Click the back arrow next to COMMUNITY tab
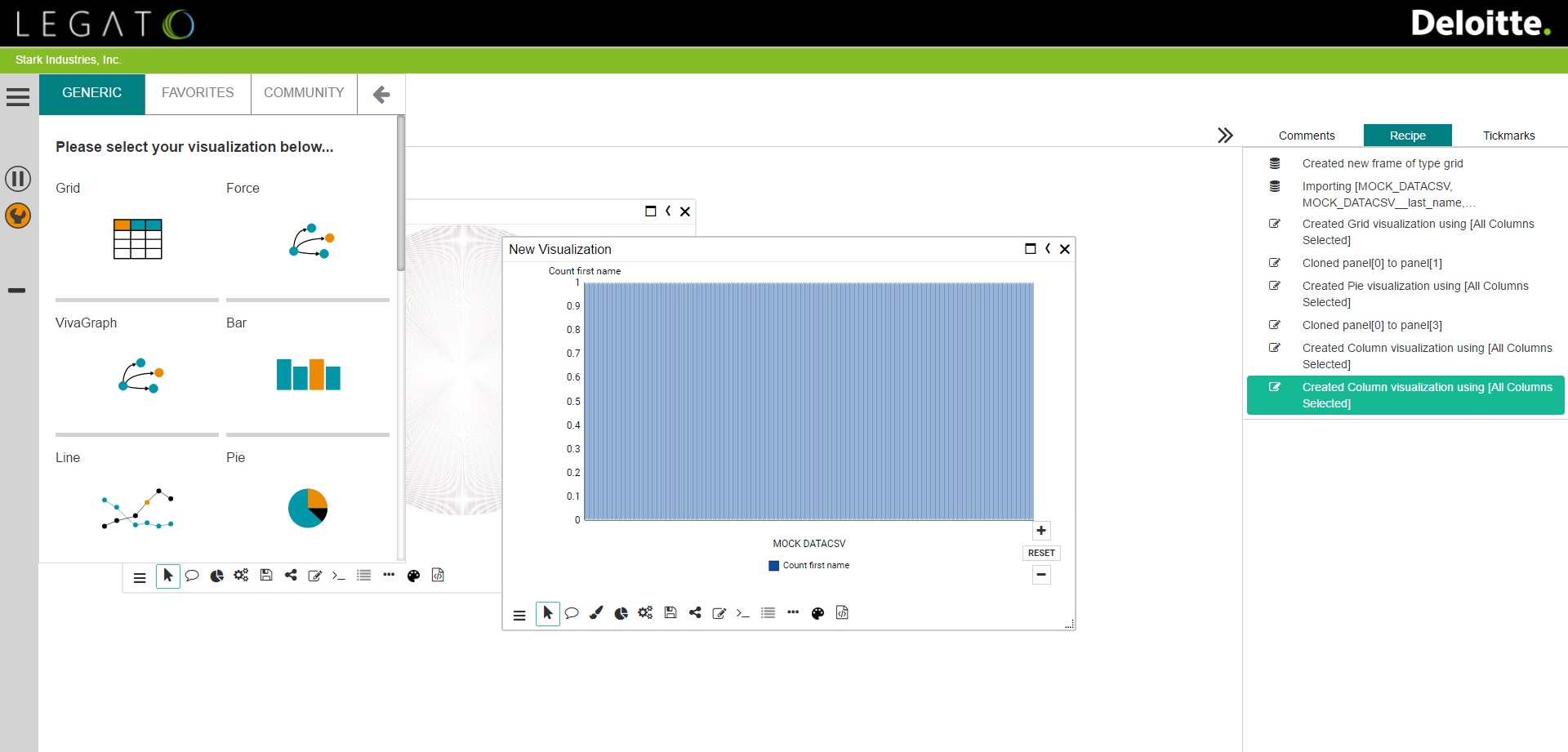The height and width of the screenshot is (752, 1568). pos(381,95)
